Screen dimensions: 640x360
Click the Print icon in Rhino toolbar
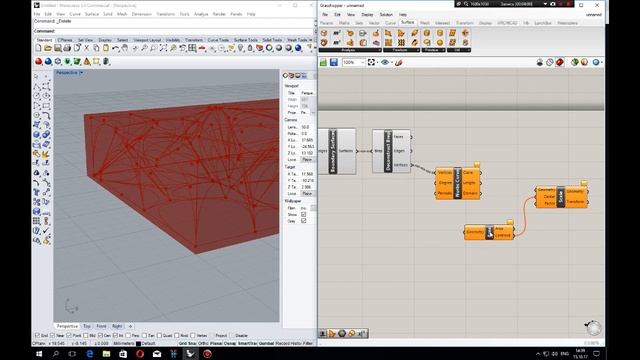tap(67, 48)
